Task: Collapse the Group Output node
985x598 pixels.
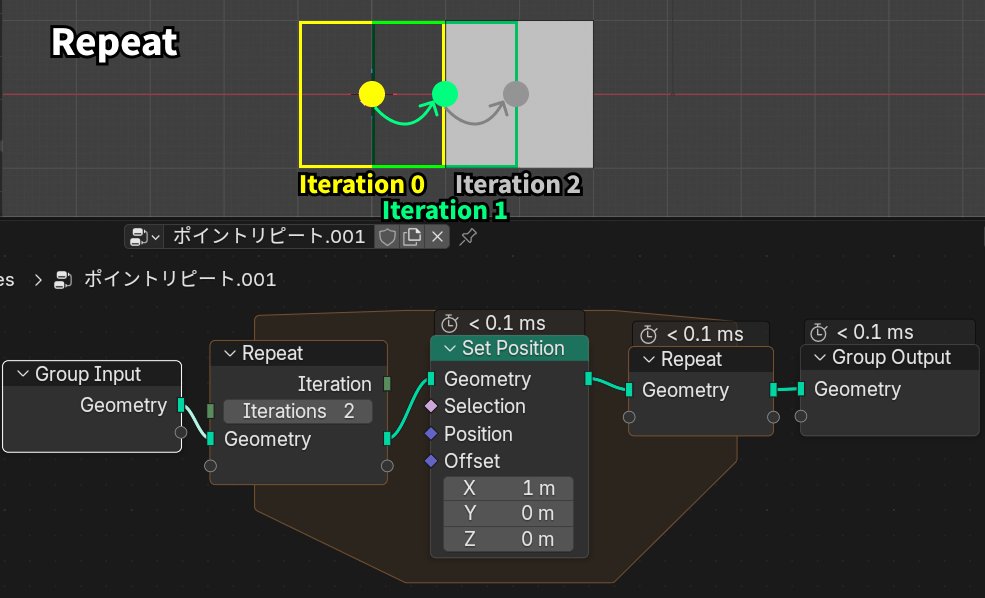Action: (821, 358)
